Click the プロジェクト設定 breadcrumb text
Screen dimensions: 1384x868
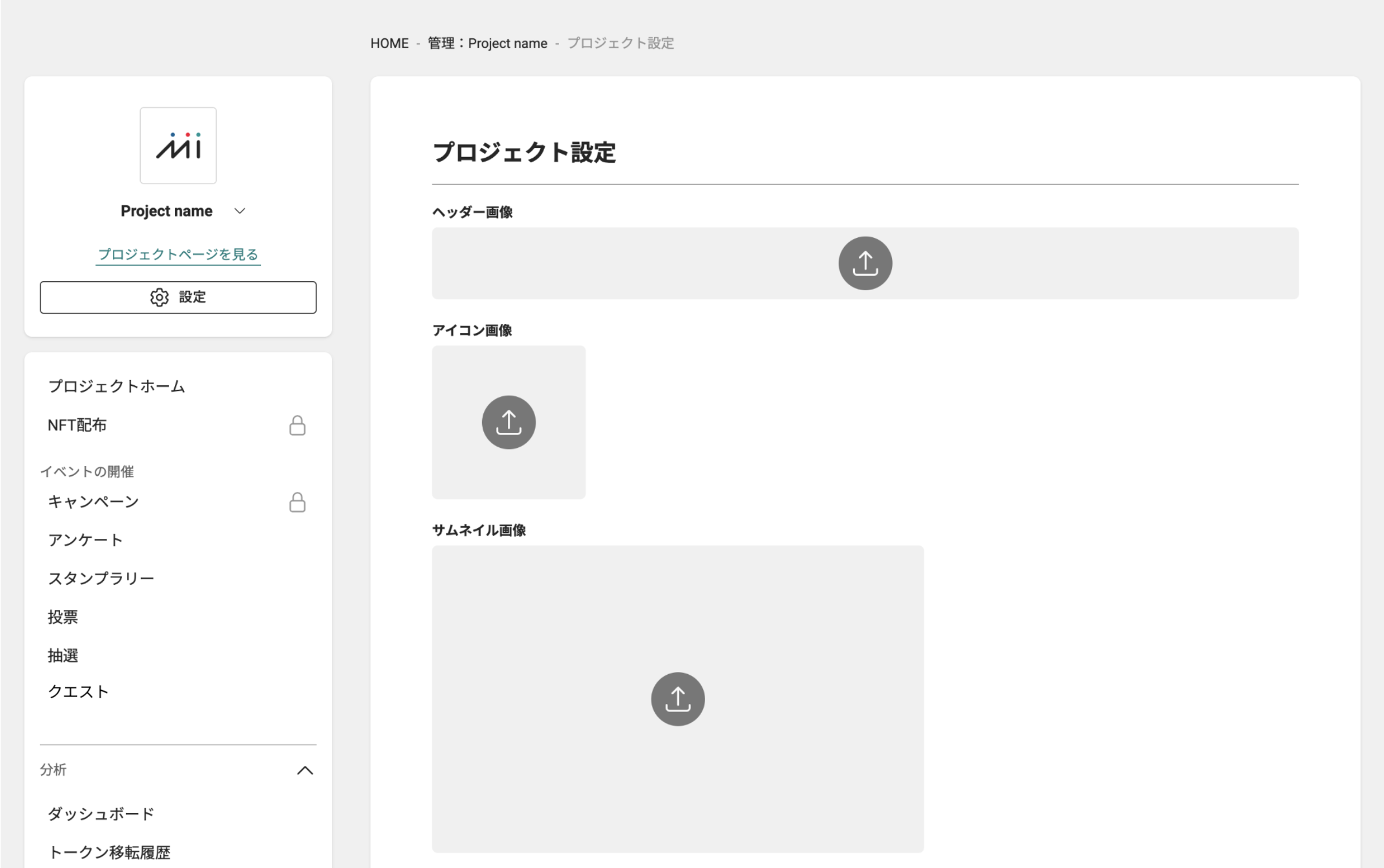(620, 43)
